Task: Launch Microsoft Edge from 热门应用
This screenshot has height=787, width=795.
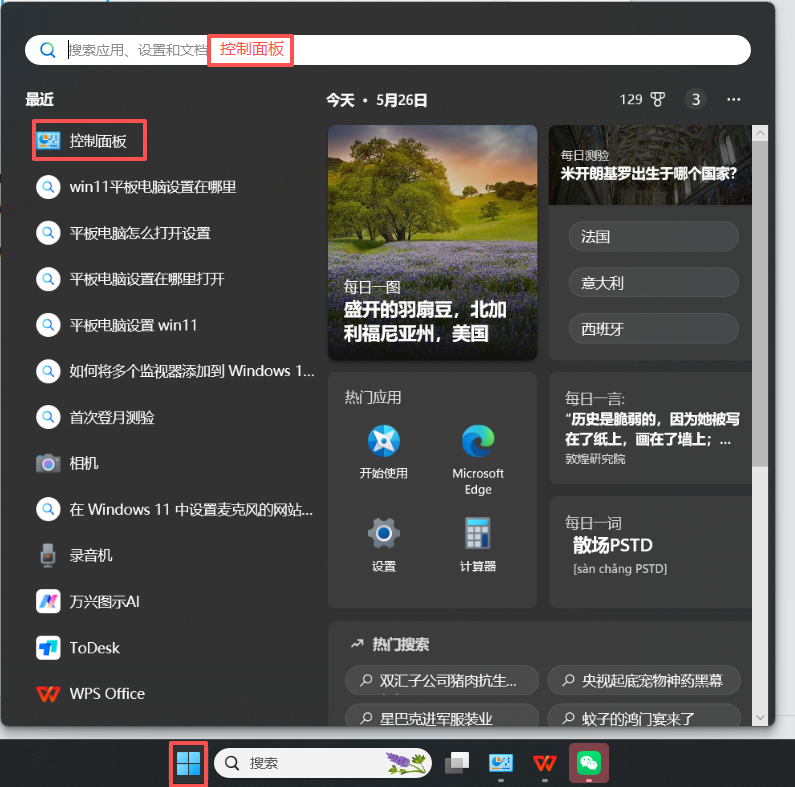Action: (x=478, y=460)
